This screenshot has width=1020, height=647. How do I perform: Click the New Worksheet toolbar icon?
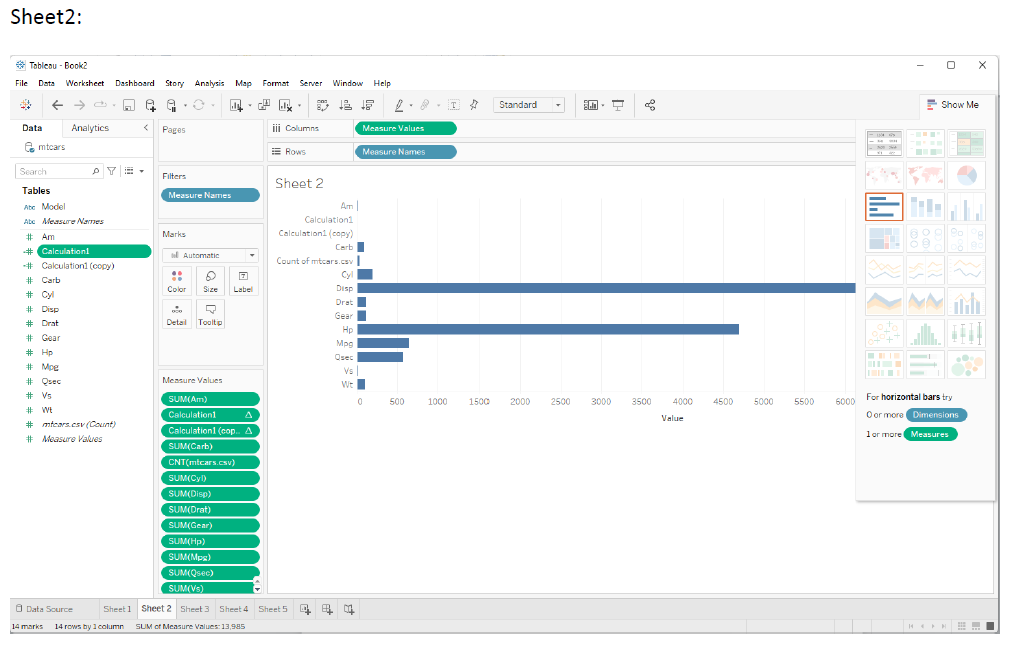tap(236, 105)
